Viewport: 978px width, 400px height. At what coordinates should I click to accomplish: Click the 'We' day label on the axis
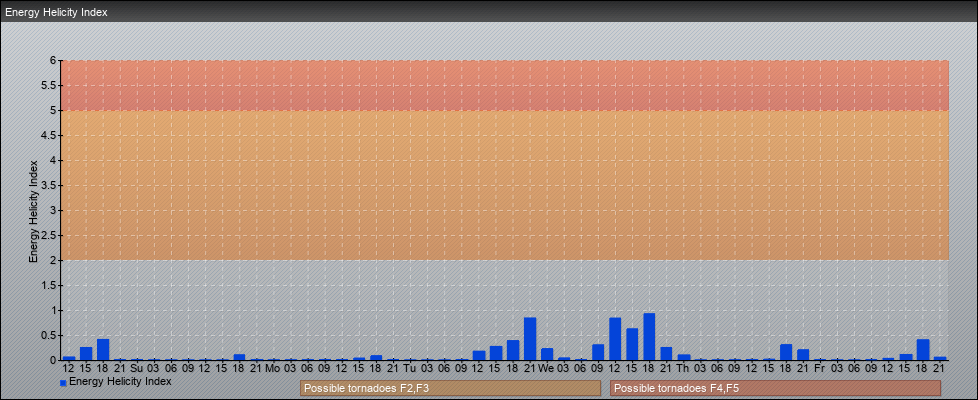click(546, 369)
